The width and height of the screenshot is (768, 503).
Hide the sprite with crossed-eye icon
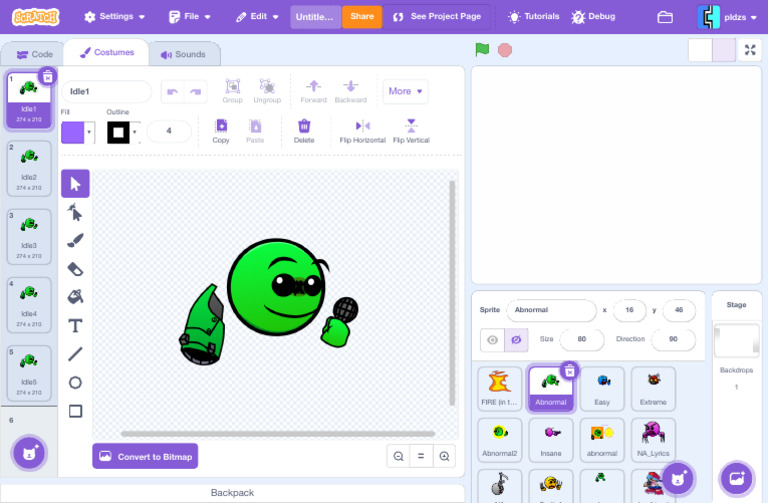(516, 340)
